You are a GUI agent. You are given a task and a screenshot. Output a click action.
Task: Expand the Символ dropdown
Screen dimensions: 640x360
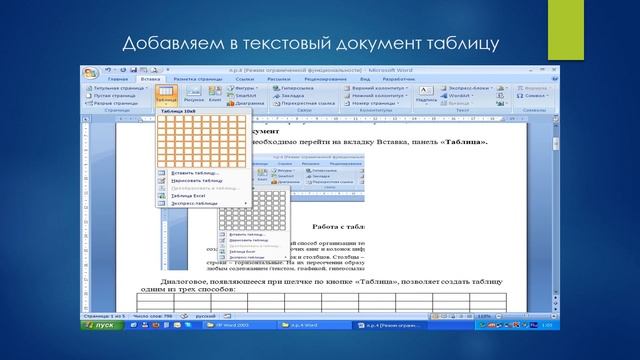[532, 96]
